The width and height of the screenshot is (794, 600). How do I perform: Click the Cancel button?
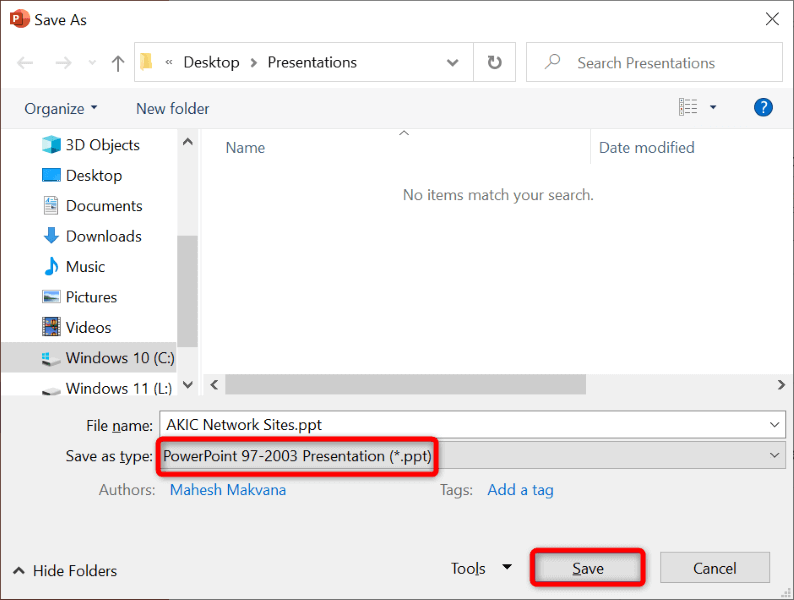click(715, 568)
